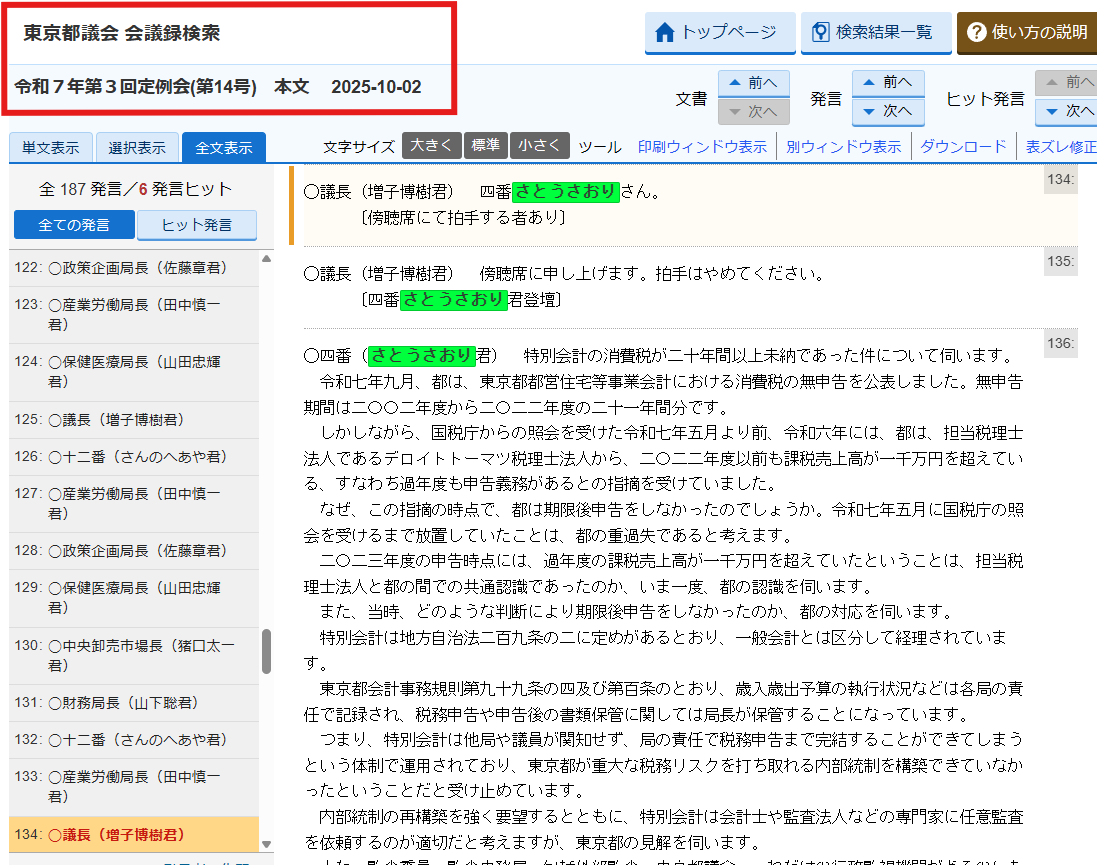Open the 使い方の説明 help button
1097x865 pixels.
click(1027, 32)
